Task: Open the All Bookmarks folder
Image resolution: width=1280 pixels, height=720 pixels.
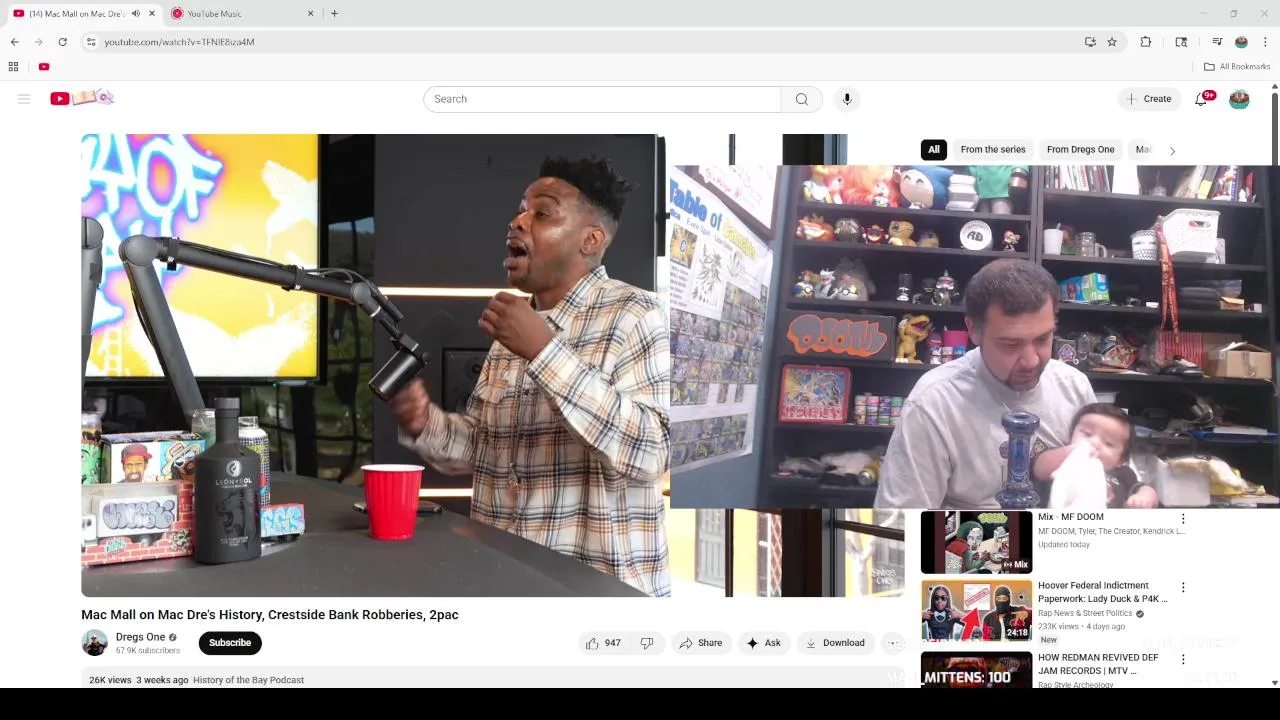Action: point(1237,67)
